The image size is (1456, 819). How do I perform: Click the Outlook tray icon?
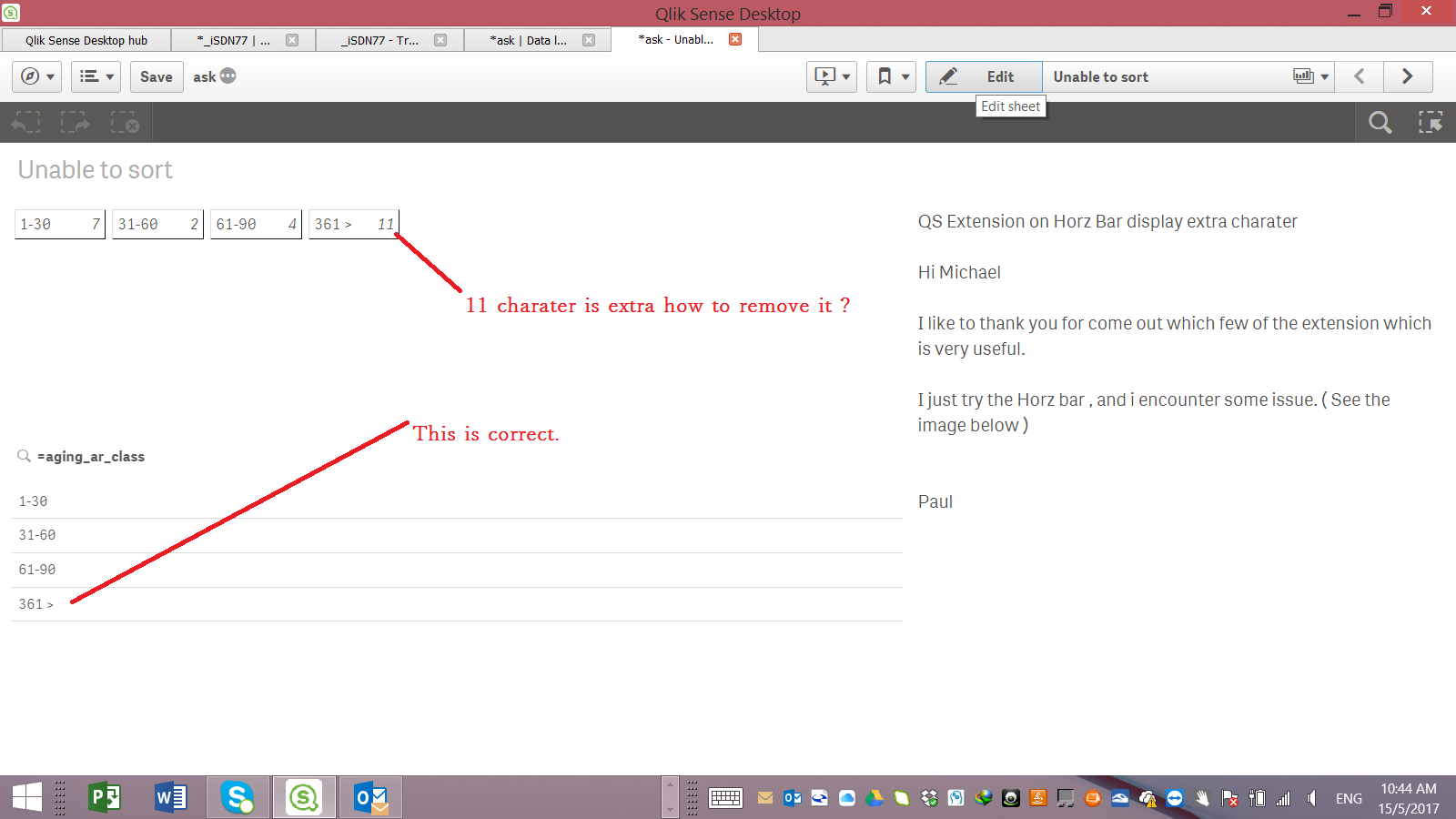793,798
